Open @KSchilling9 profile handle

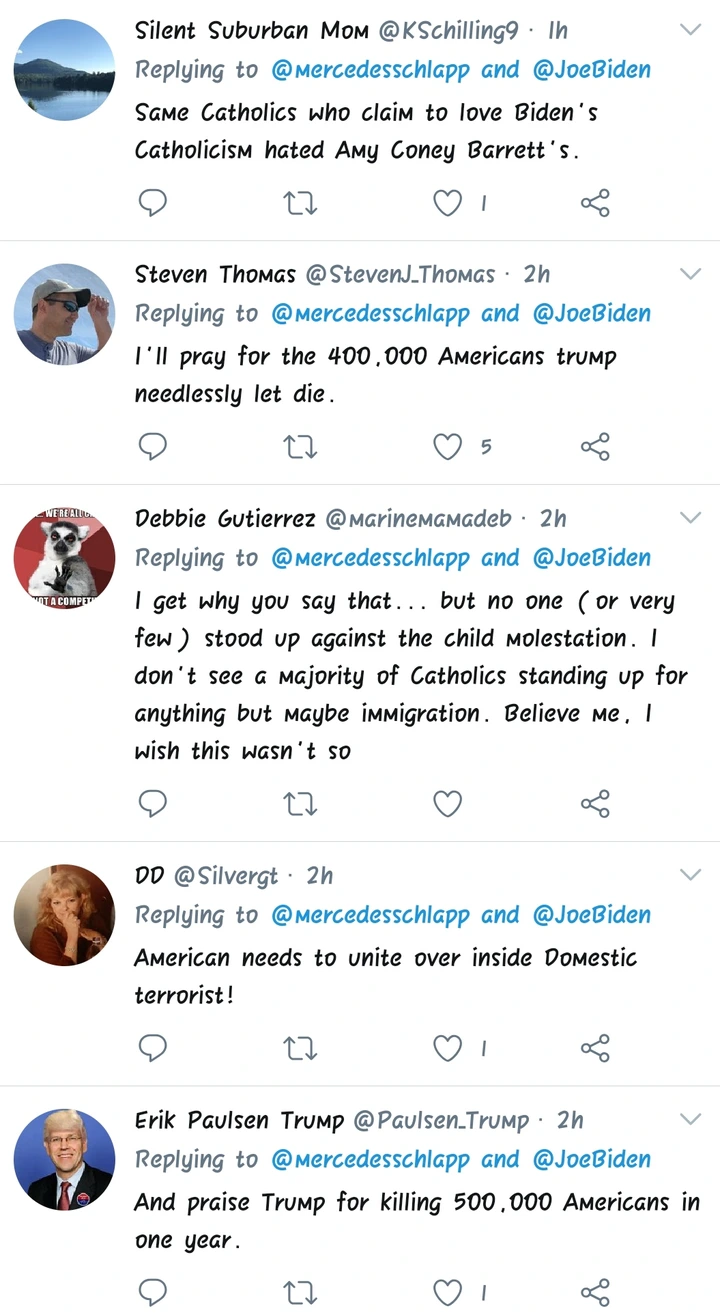448,31
